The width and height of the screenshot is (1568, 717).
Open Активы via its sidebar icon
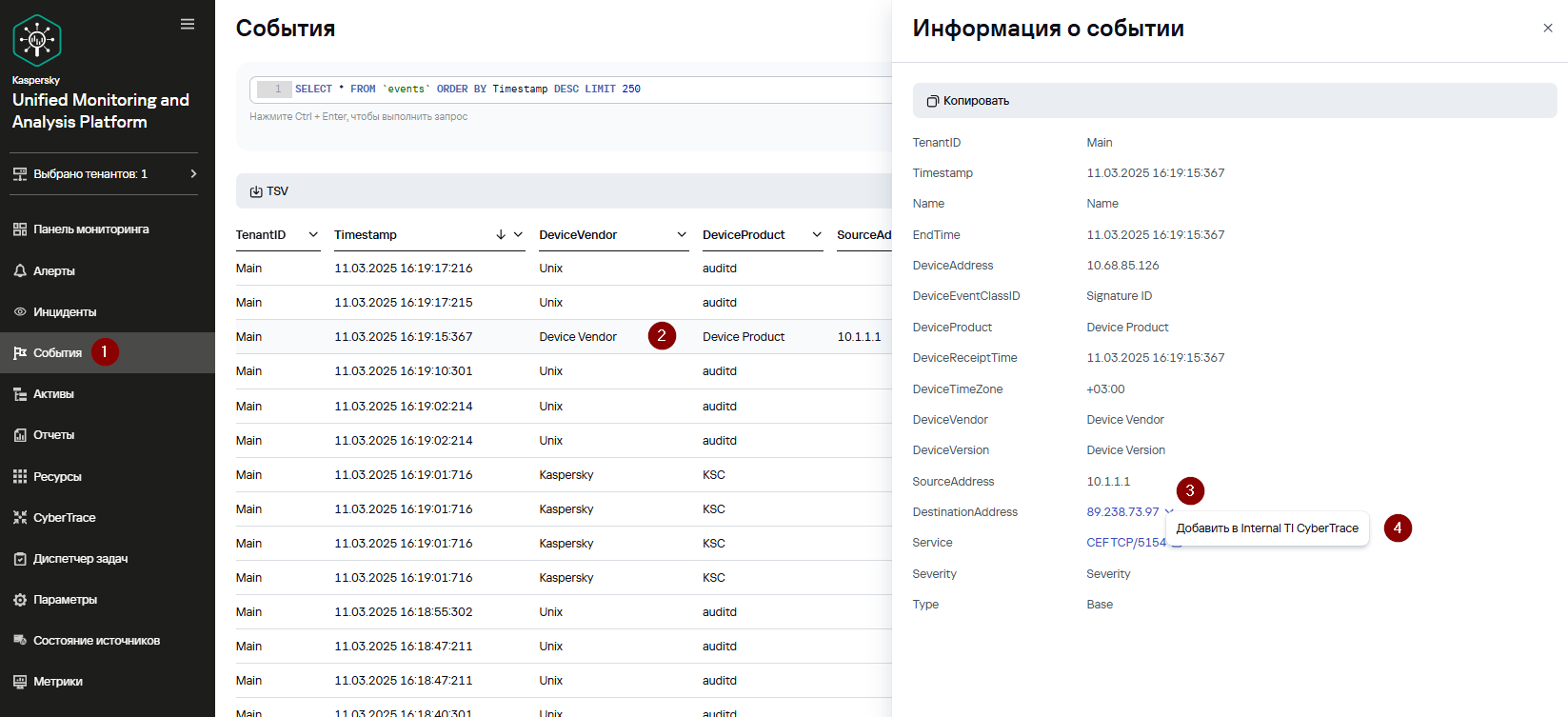pyautogui.click(x=20, y=394)
